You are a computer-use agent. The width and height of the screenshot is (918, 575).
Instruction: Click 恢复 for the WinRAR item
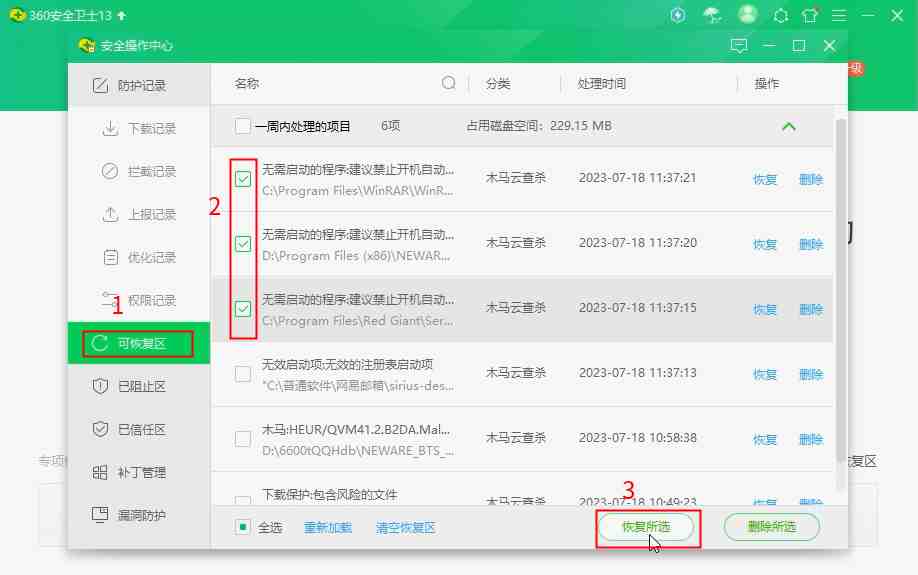click(x=765, y=179)
